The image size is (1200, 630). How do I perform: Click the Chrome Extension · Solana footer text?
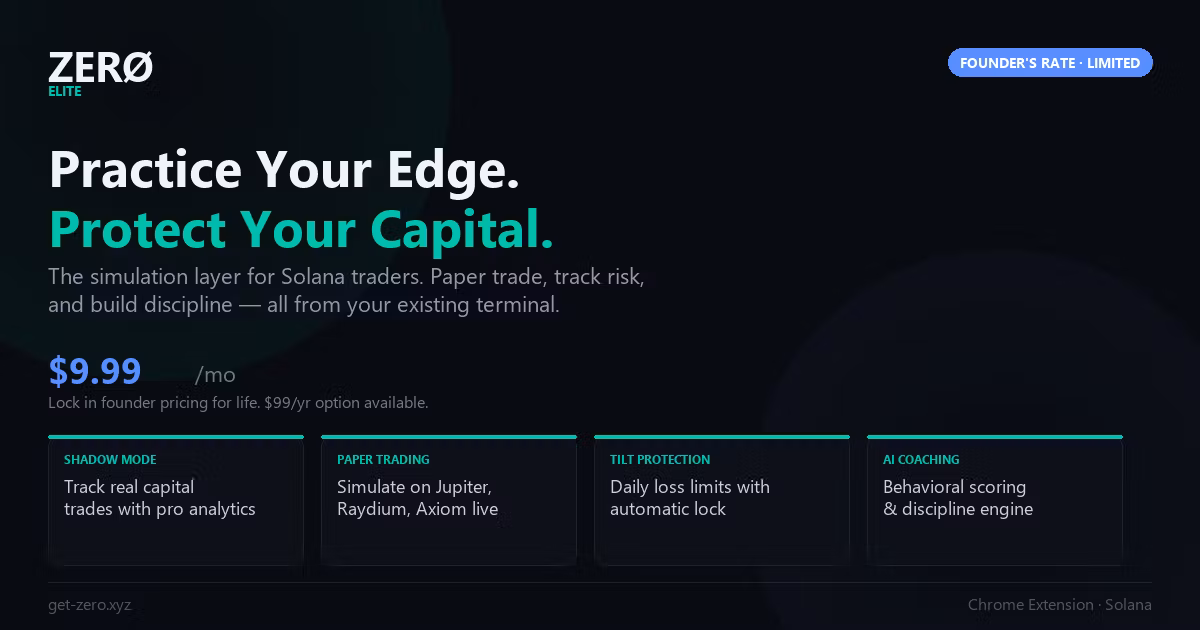point(1059,605)
